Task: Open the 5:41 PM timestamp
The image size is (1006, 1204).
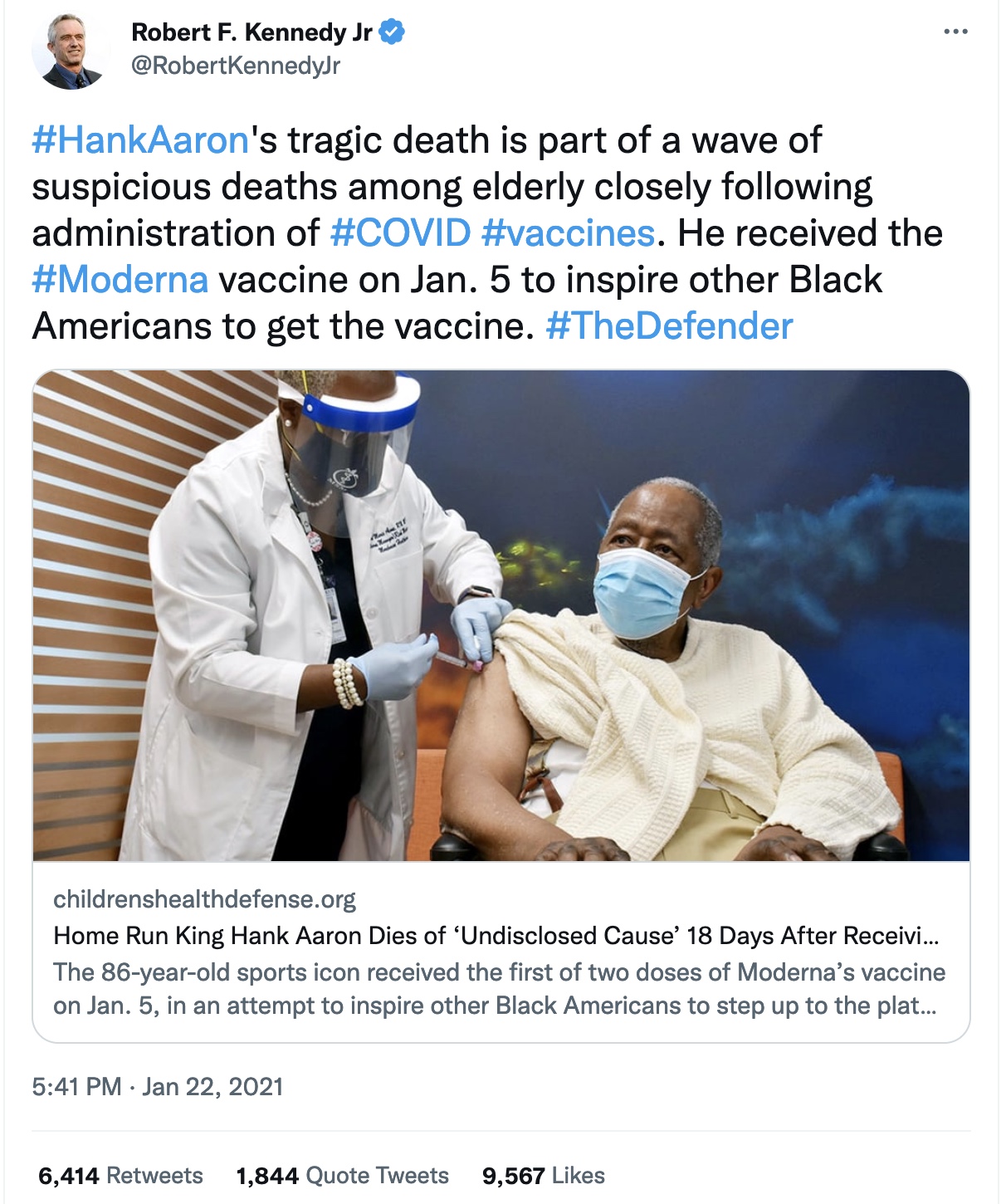Action: point(76,1087)
